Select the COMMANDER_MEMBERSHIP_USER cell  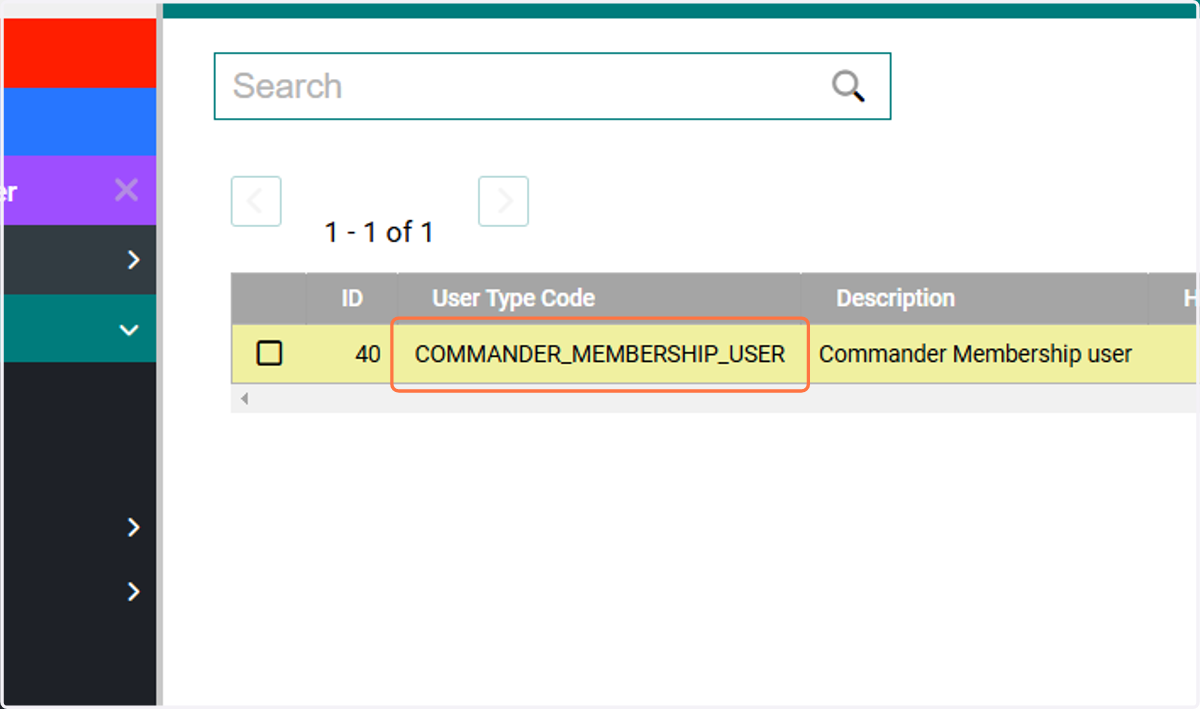(600, 354)
